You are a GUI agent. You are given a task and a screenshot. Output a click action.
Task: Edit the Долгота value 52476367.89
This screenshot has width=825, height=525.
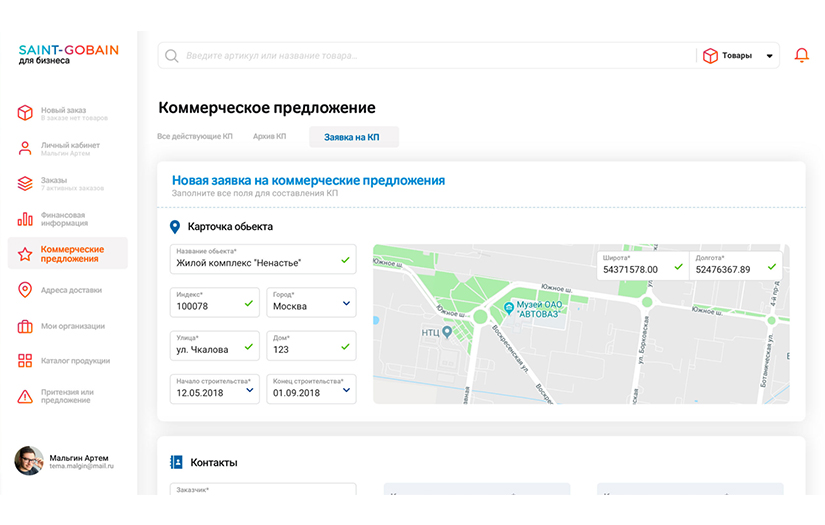tap(736, 265)
